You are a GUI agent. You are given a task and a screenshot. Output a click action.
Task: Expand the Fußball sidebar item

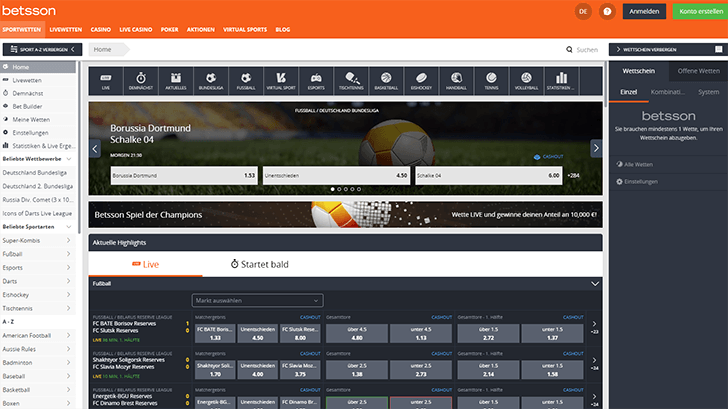click(69, 254)
